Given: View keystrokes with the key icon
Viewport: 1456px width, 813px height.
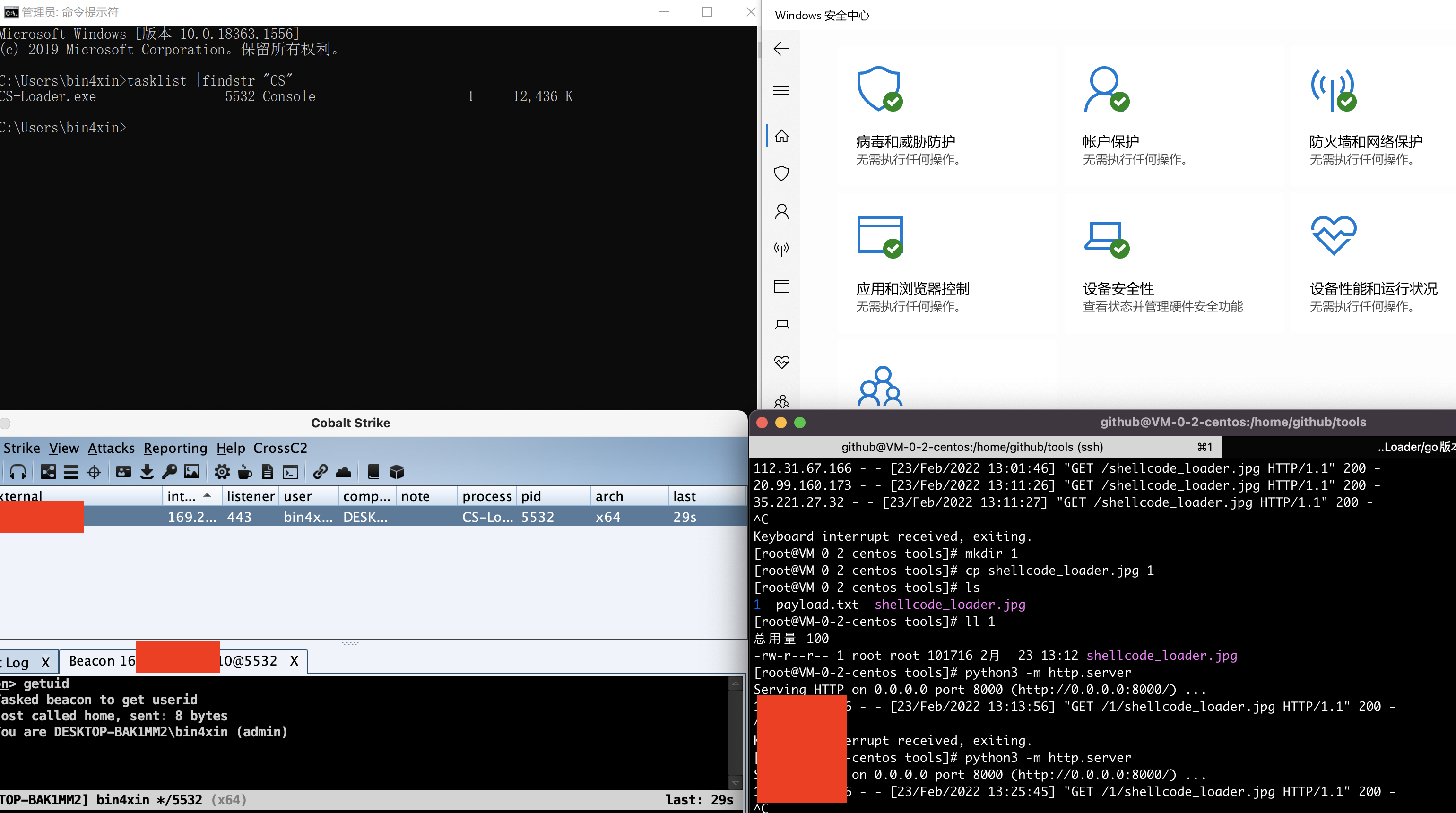Looking at the screenshot, I should [x=170, y=472].
